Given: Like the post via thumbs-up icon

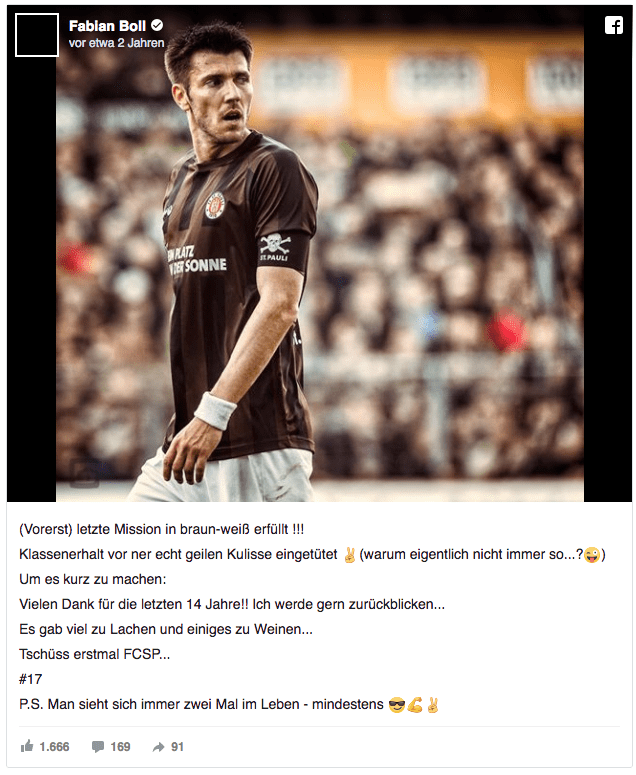Looking at the screenshot, I should (27, 746).
